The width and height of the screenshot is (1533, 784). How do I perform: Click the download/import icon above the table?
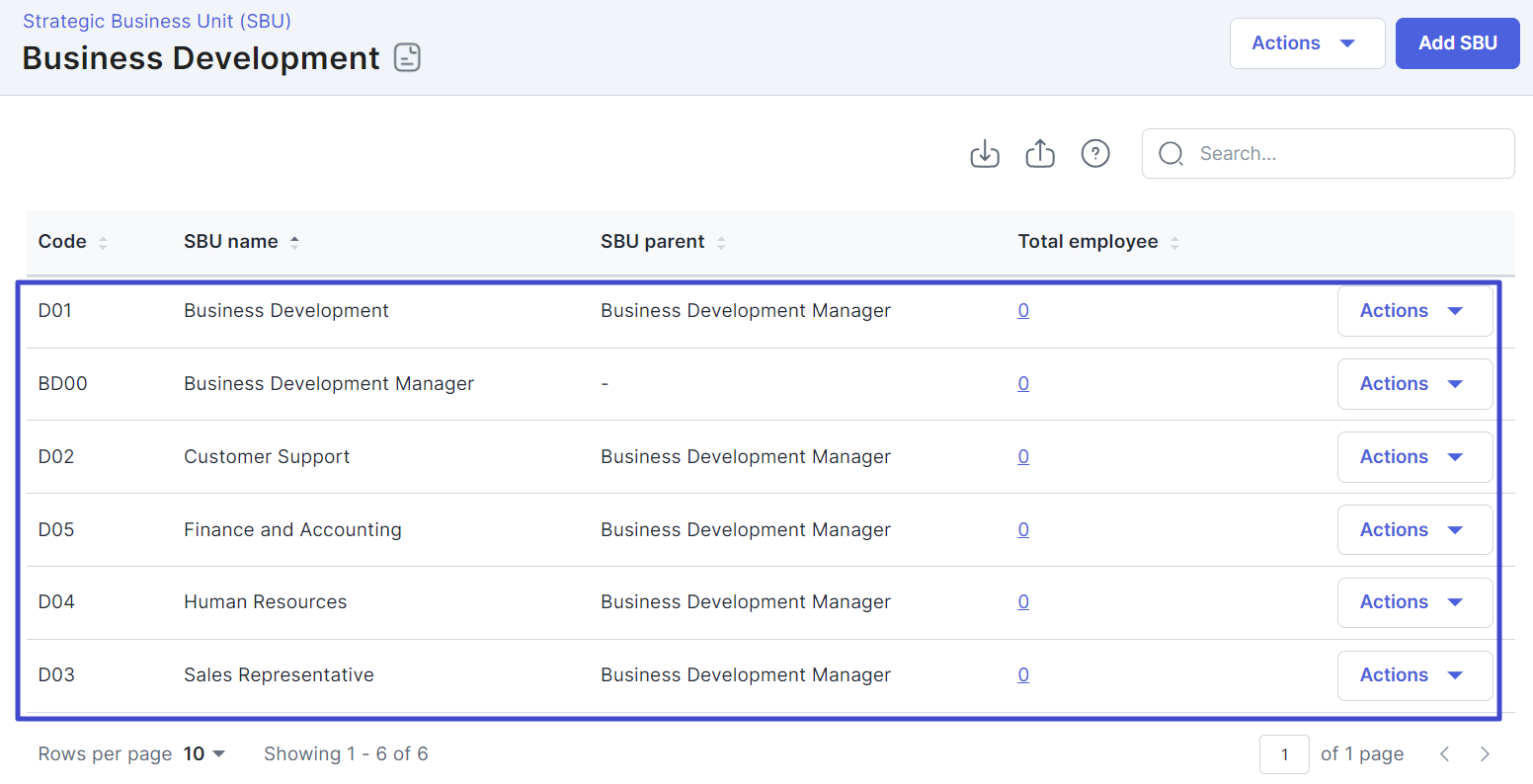click(x=985, y=153)
